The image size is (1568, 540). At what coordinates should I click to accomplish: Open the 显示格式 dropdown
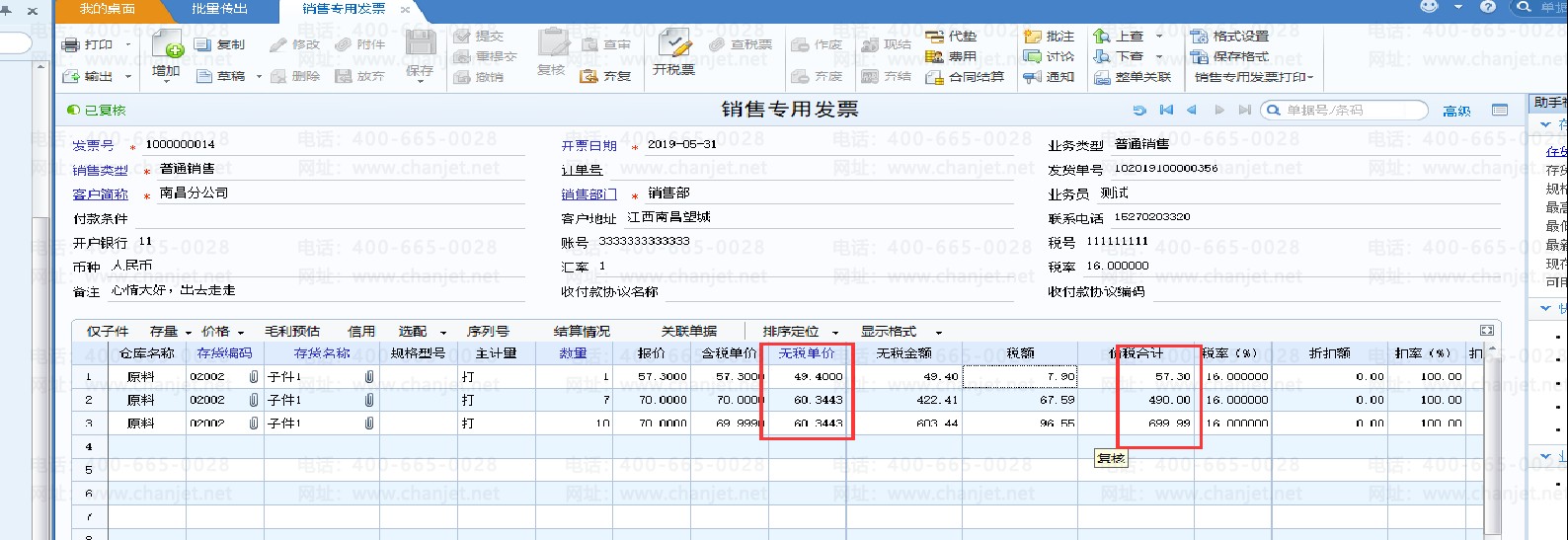point(938,333)
